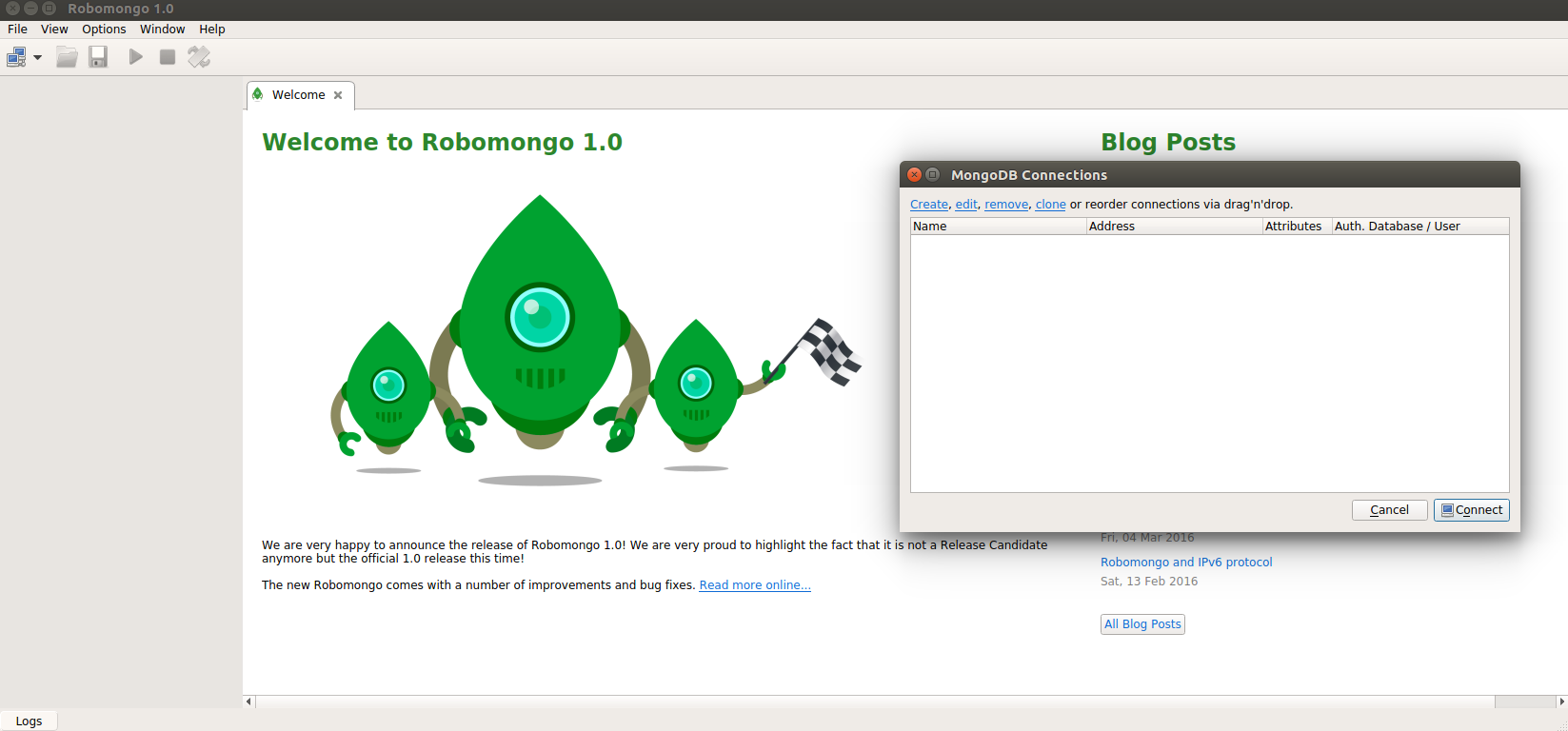Click the edit connection link
1568x731 pixels.
pyautogui.click(x=966, y=205)
